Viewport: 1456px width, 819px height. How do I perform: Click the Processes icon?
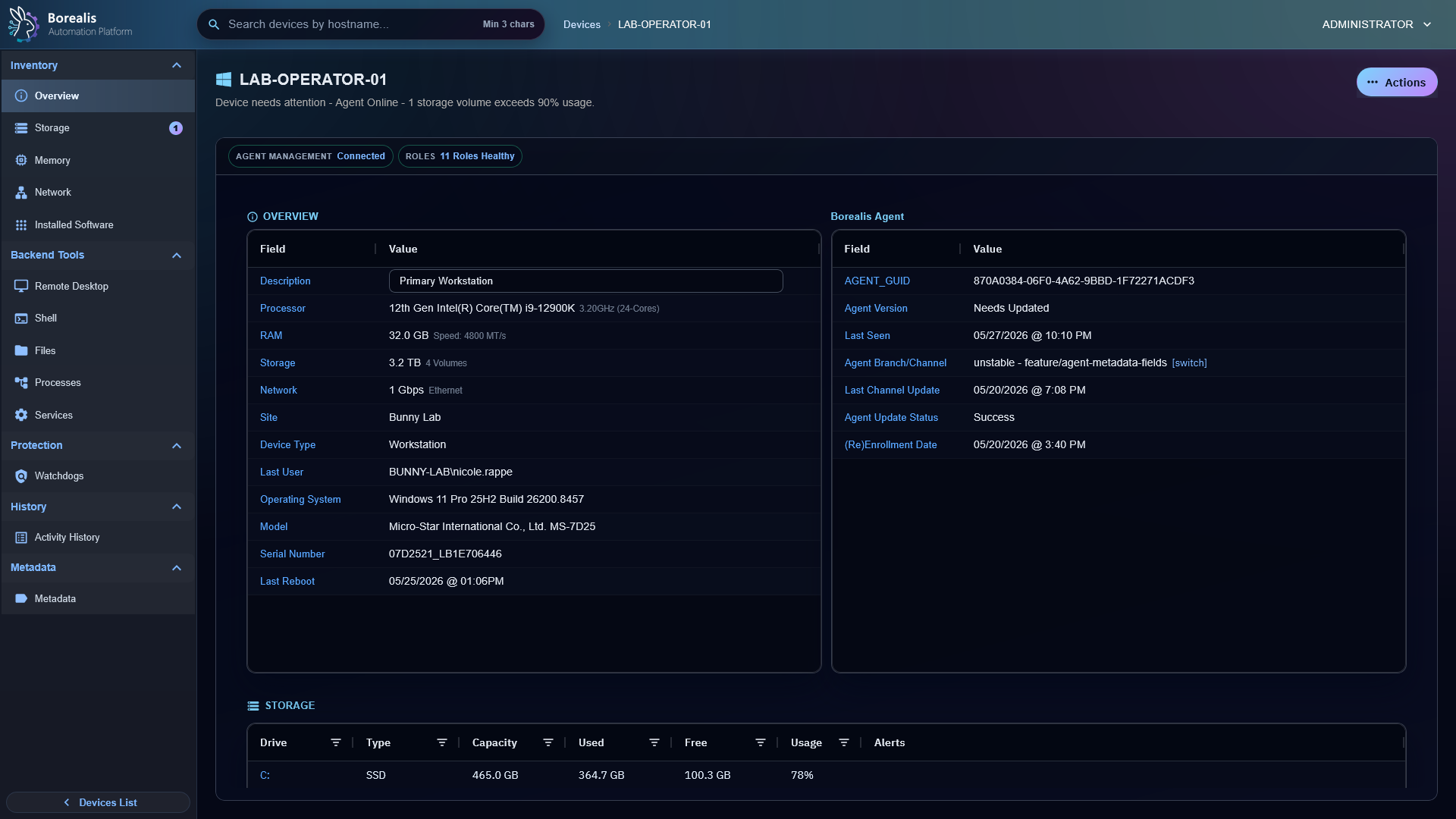(21, 383)
